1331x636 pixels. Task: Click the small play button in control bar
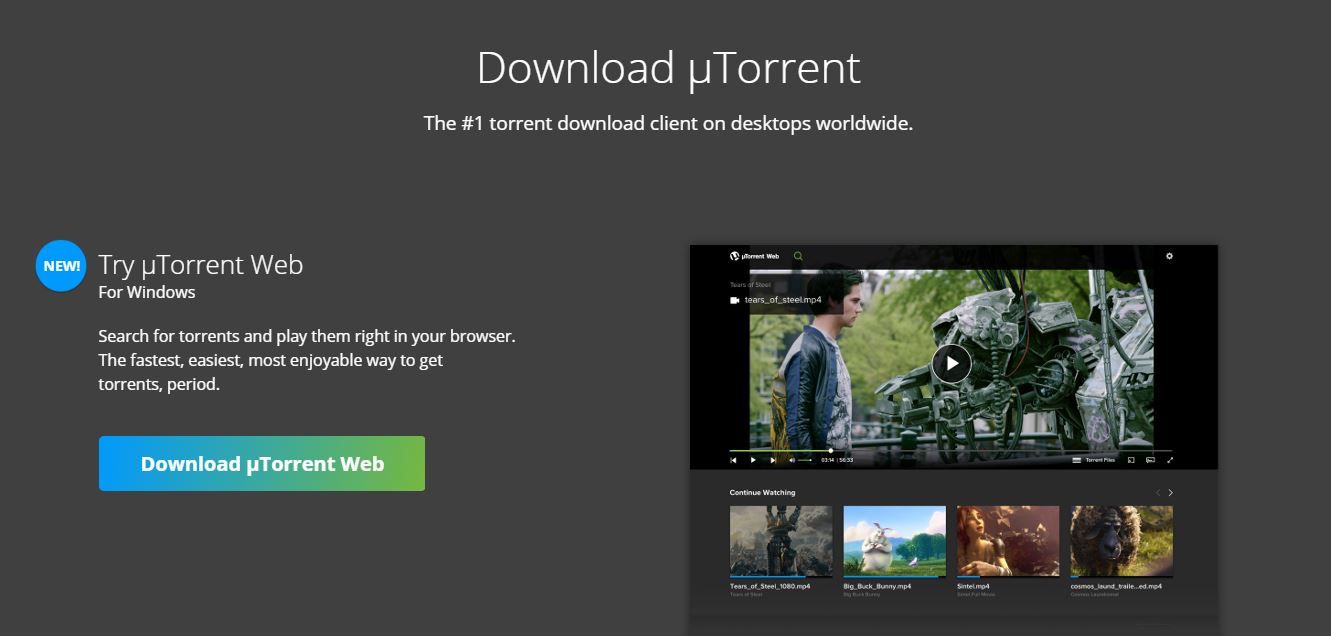753,460
